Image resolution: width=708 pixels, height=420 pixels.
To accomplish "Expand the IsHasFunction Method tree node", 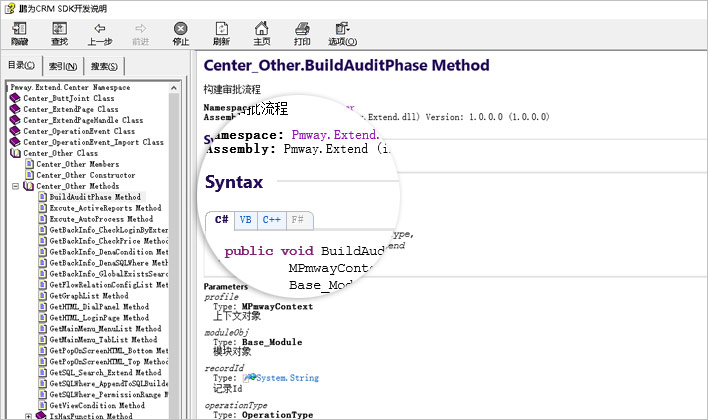I will [x=28, y=416].
